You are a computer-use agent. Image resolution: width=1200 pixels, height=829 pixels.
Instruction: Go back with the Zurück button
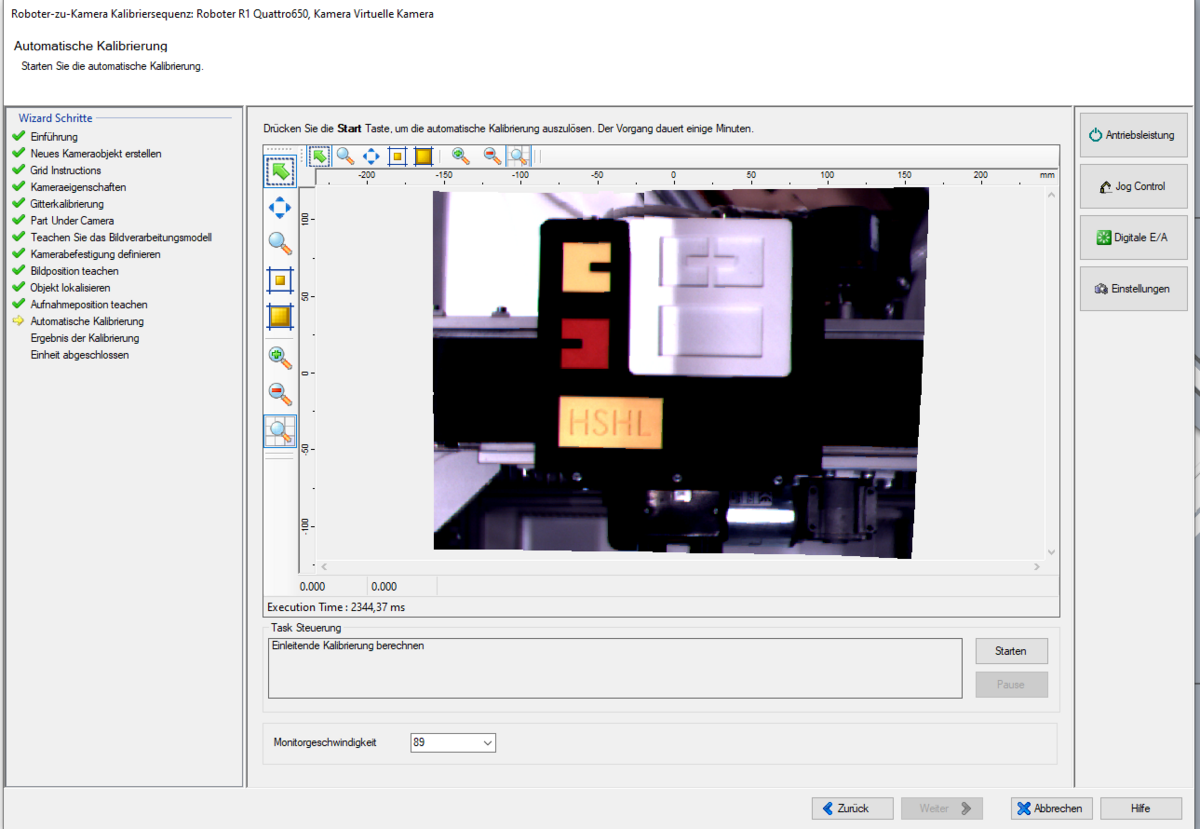pos(852,808)
